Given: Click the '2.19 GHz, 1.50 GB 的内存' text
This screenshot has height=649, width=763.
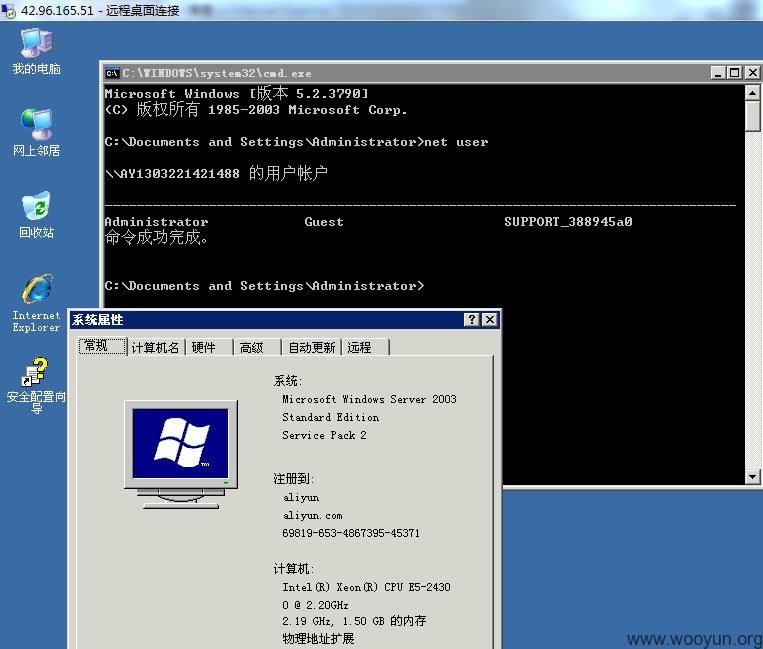Looking at the screenshot, I should 354,621.
